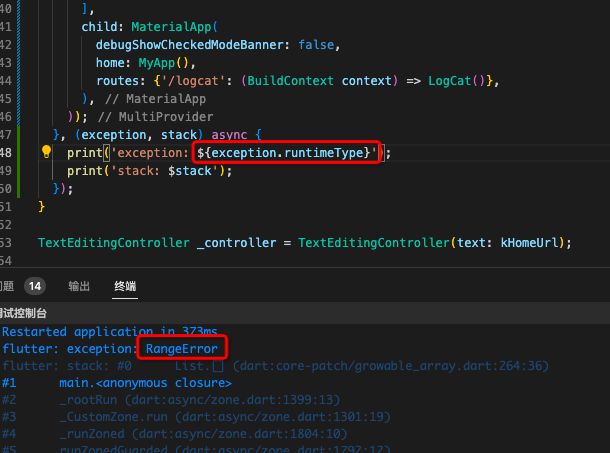Screen dimensions: 610x453
Task: Click the '/logcat' route string
Action: [x=193, y=81]
